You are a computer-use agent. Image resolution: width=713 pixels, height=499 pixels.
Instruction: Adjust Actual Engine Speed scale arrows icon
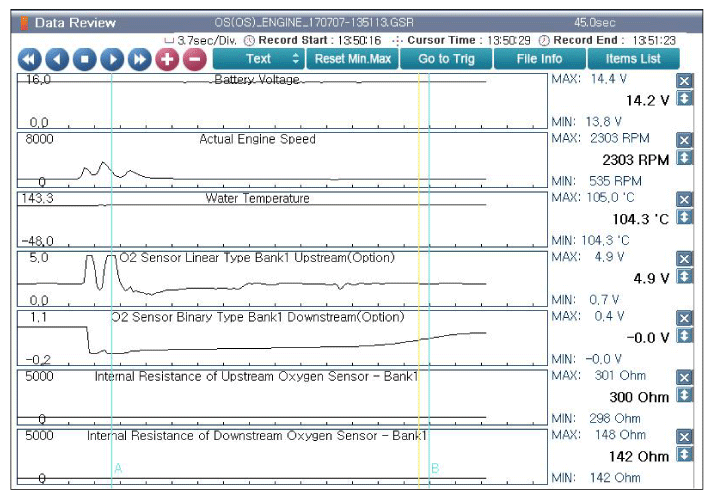684,158
